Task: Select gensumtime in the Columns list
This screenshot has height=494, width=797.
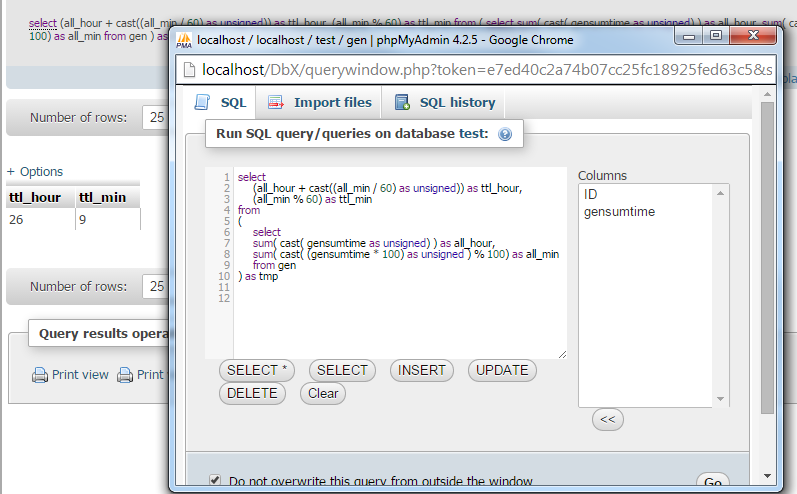Action: [619, 212]
